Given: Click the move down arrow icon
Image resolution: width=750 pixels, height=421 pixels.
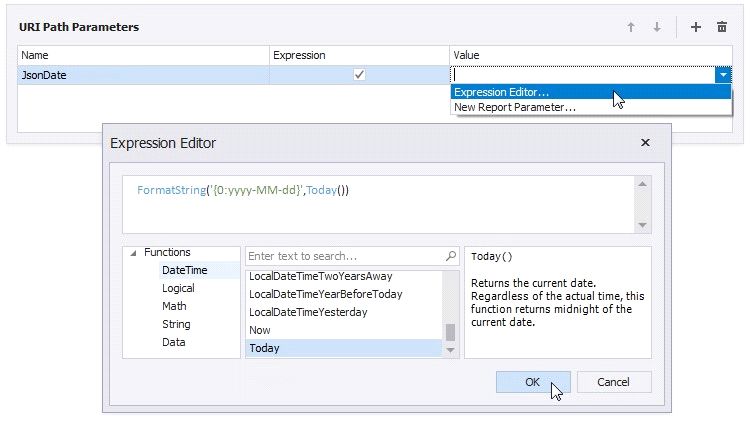Looking at the screenshot, I should pos(657,27).
